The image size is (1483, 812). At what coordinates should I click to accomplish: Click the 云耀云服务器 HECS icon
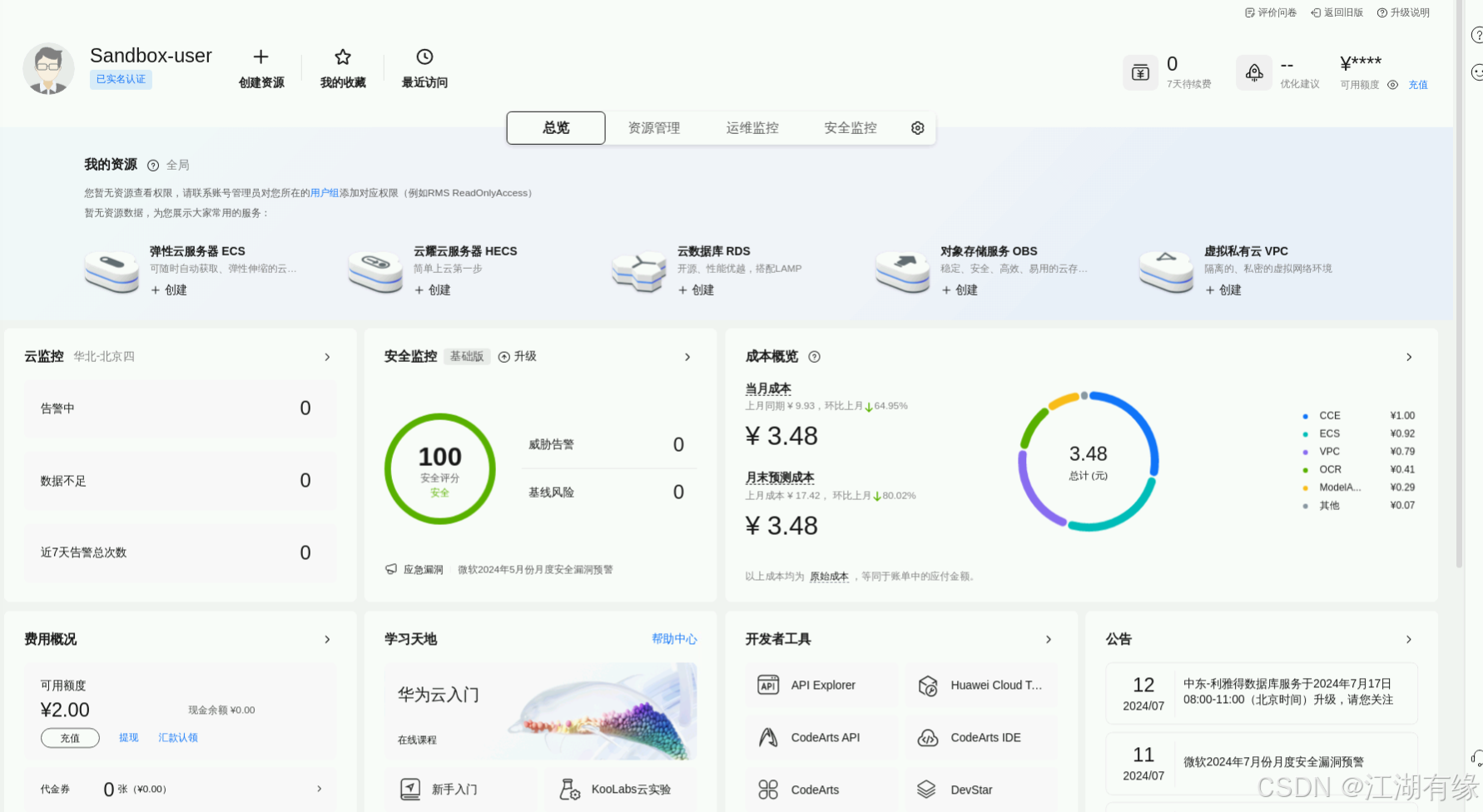point(375,270)
